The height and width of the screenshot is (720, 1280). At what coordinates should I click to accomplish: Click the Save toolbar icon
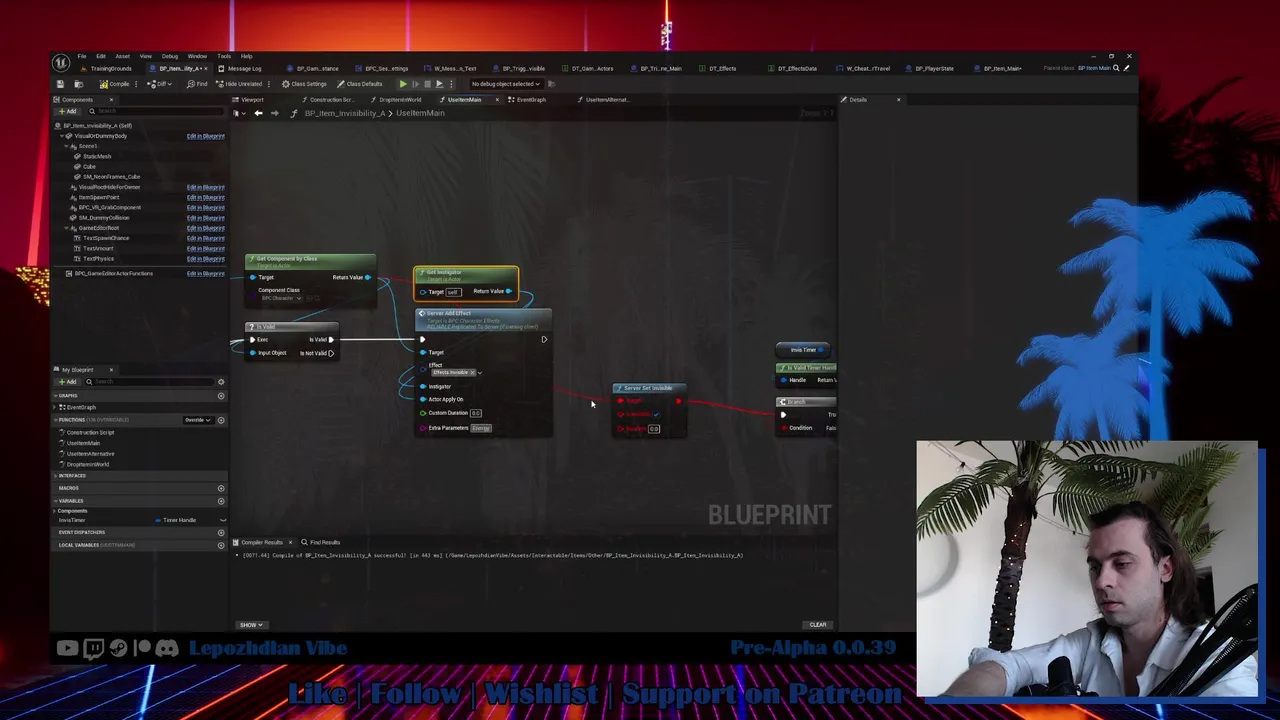point(60,84)
